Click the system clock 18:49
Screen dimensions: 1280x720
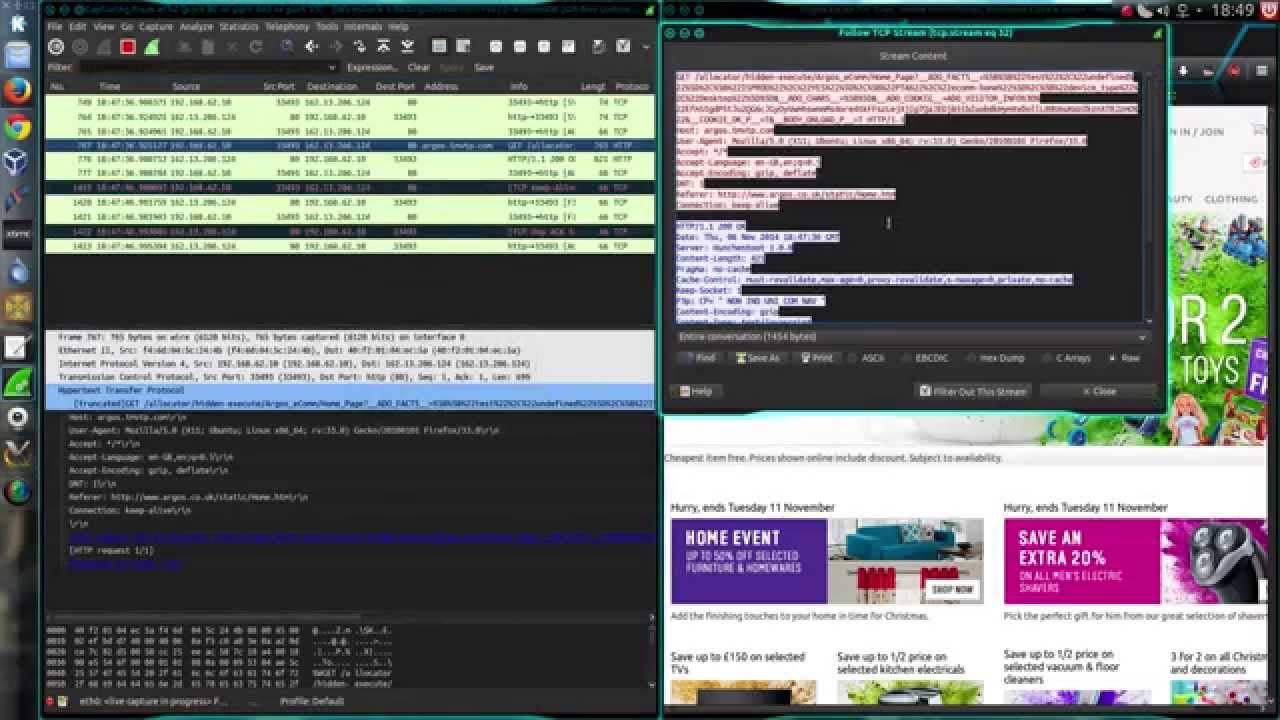point(1232,10)
